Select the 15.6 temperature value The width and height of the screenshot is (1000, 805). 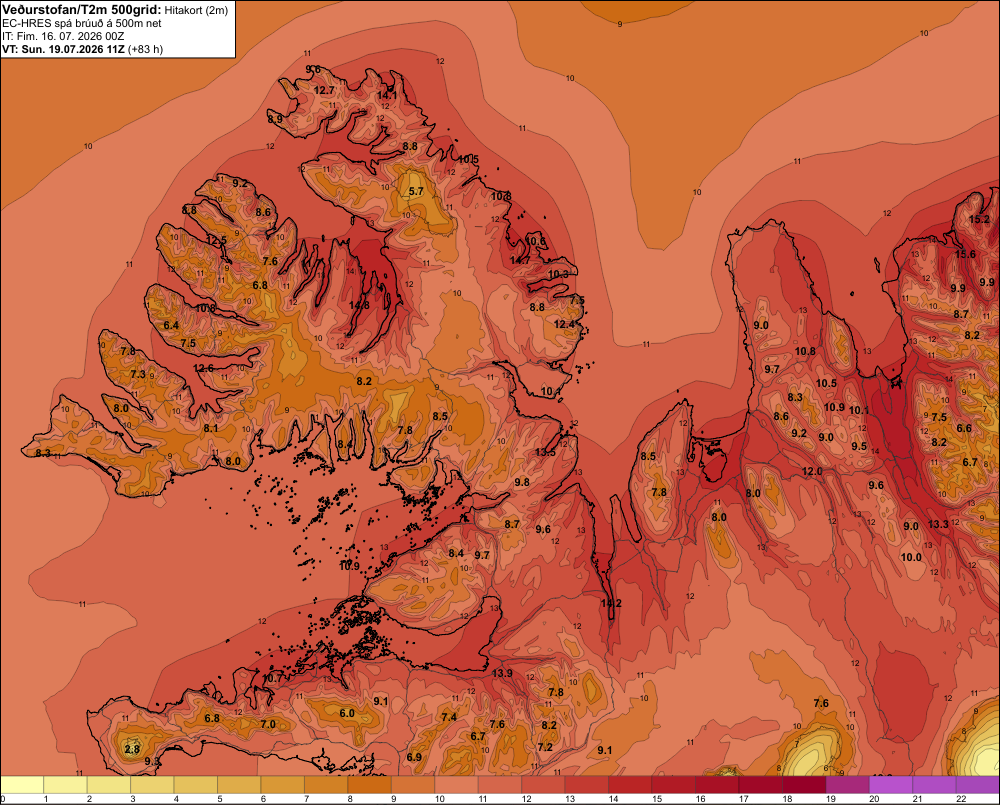point(965,254)
